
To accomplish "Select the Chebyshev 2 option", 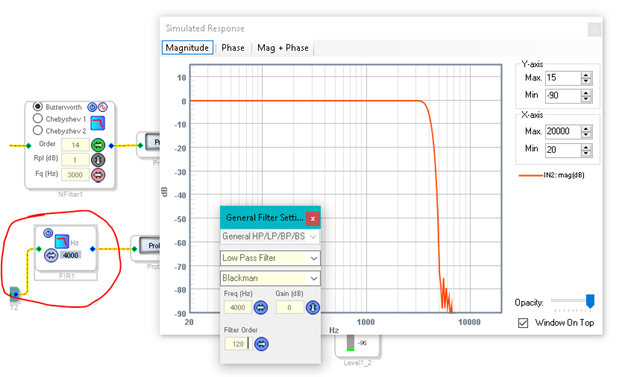I will (37, 130).
